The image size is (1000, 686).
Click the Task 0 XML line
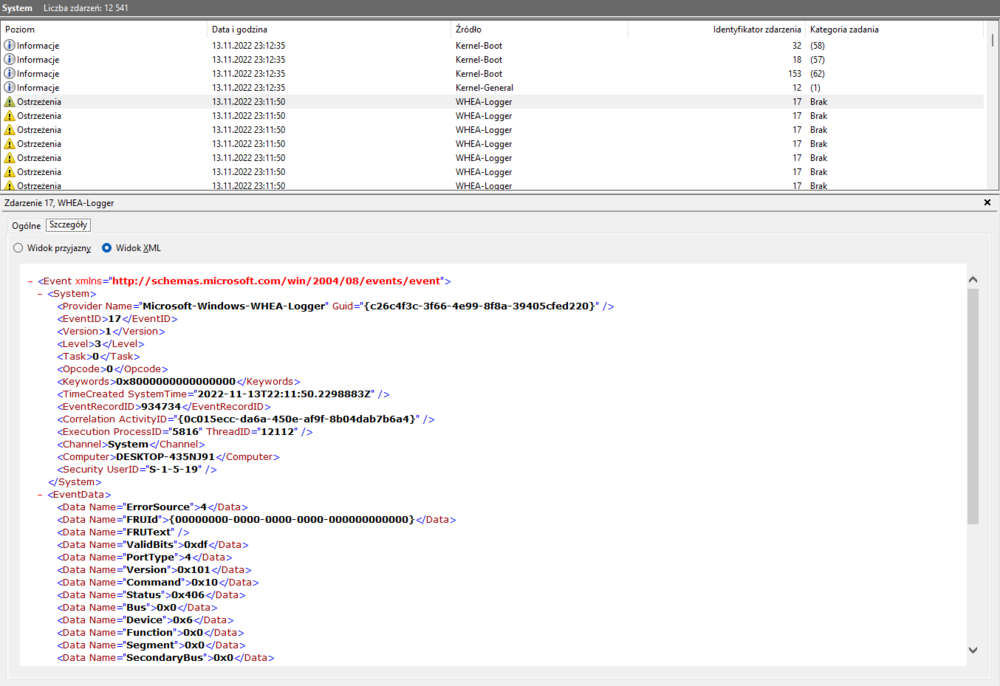98,356
